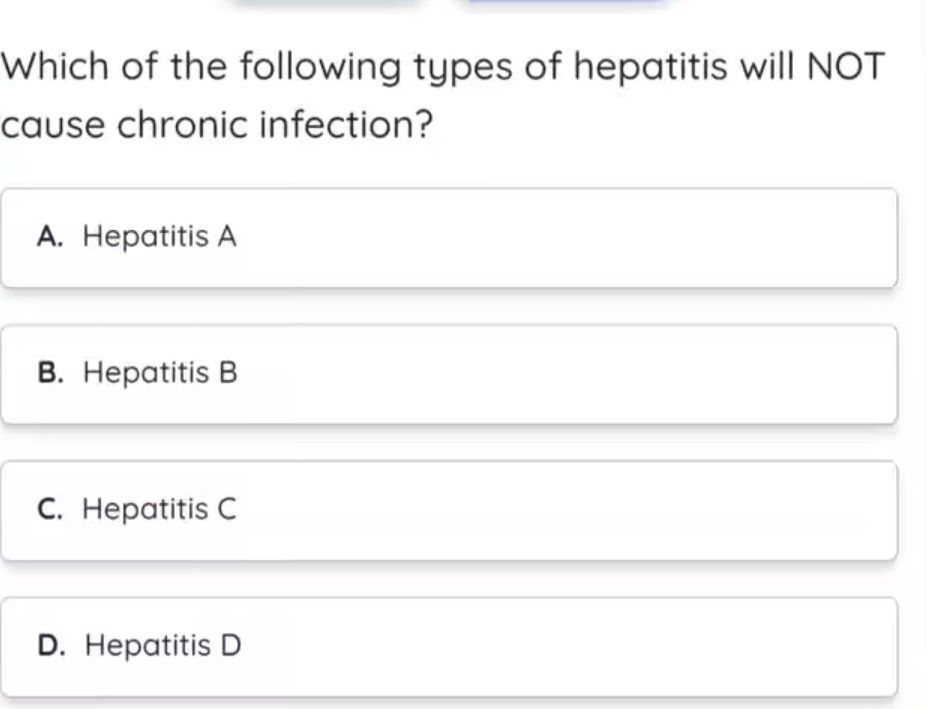The image size is (927, 709).
Task: Select answer option A, Hepatitis A
Action: pyautogui.click(x=448, y=238)
